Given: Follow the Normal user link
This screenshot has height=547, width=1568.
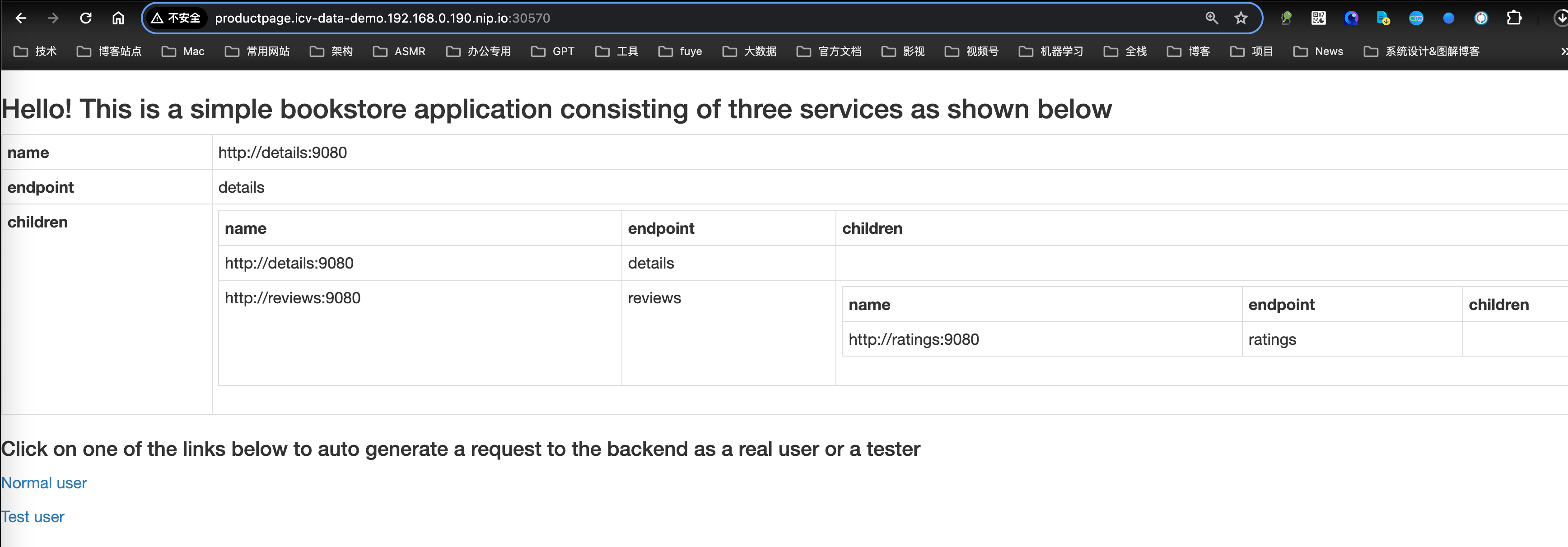Looking at the screenshot, I should point(44,482).
